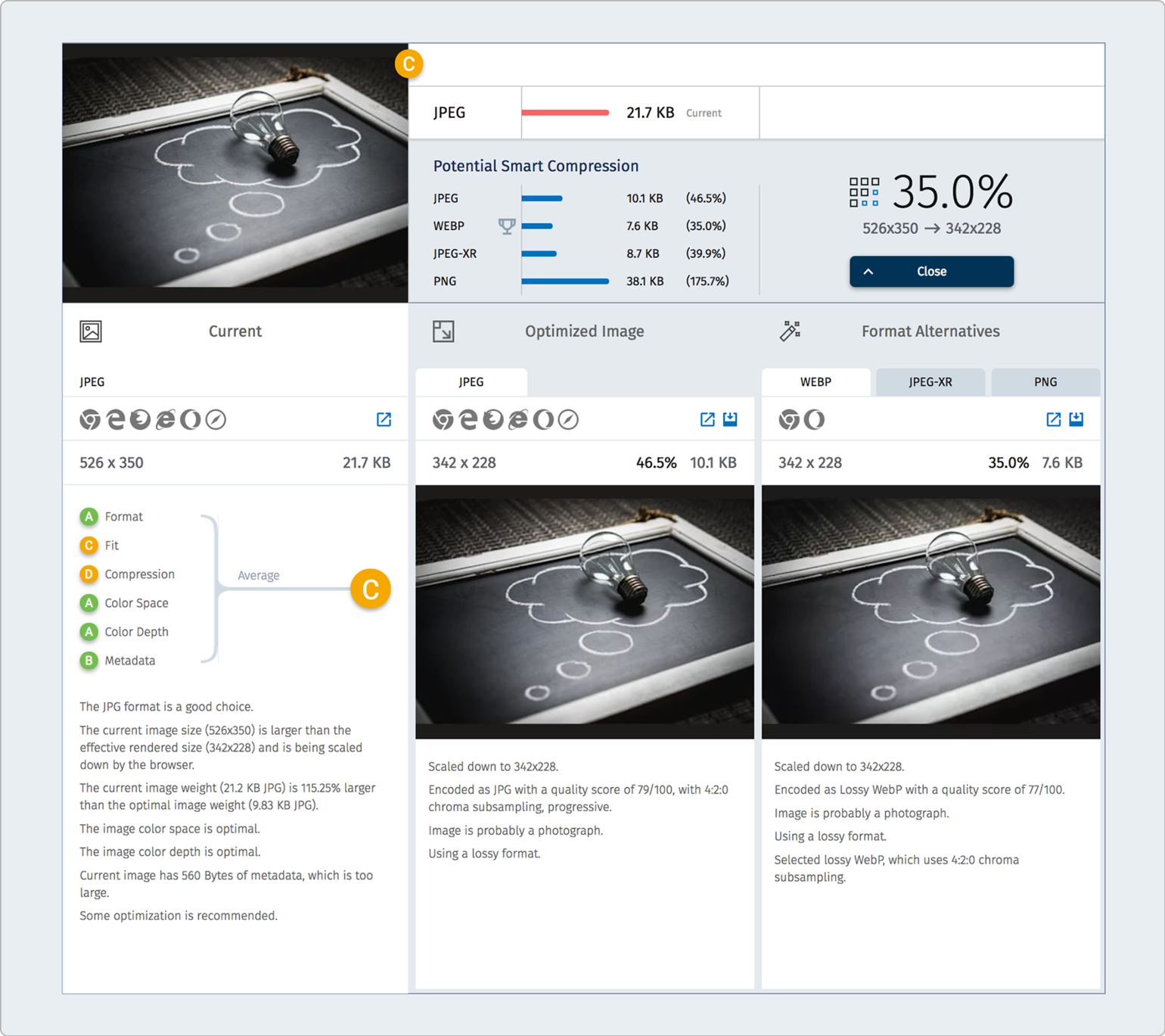1165x1036 pixels.
Task: Click Chrome icon in Optimized Image panel
Action: point(443,419)
